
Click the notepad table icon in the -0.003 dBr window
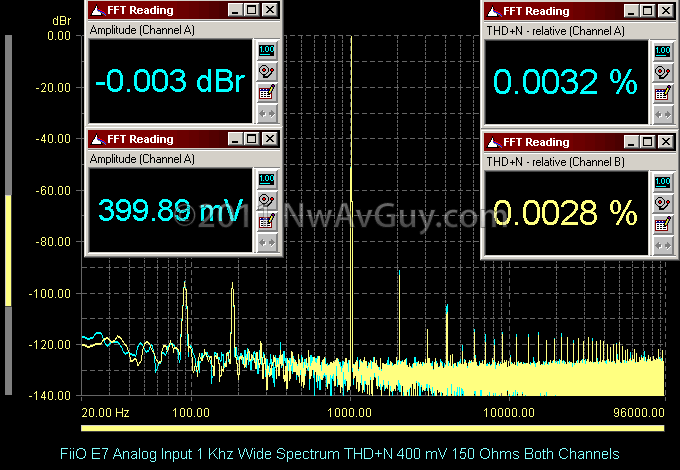[267, 93]
